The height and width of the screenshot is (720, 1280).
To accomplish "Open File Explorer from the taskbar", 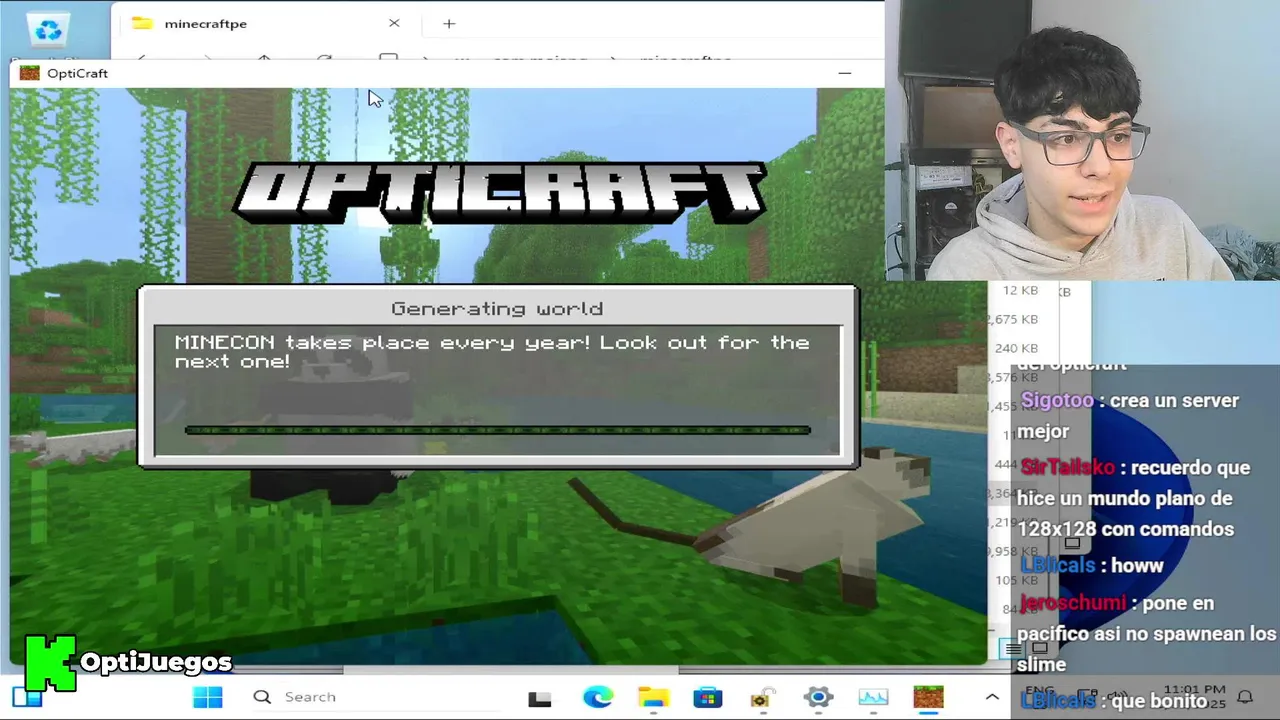I will (x=653, y=697).
